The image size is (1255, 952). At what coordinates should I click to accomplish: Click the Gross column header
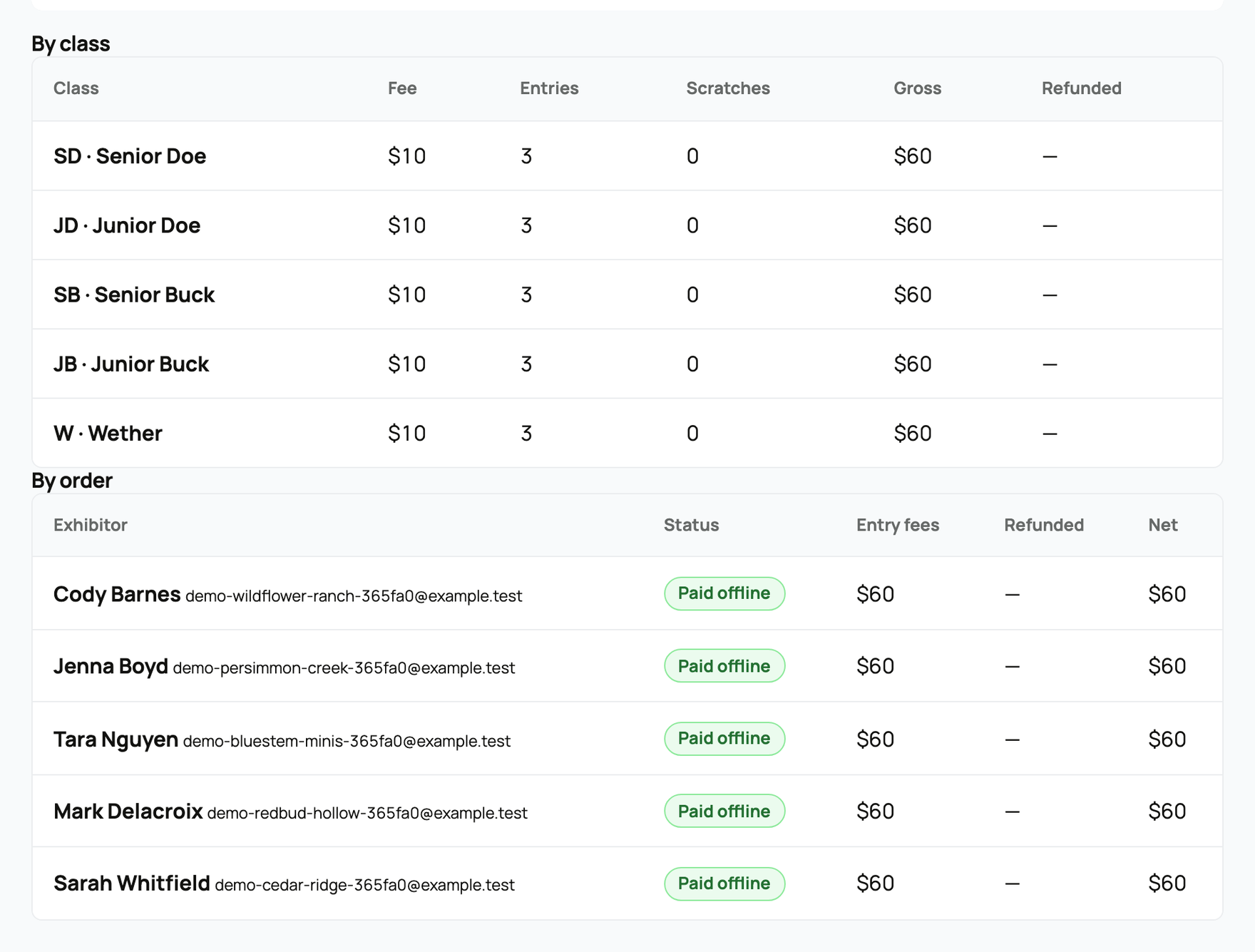point(917,88)
